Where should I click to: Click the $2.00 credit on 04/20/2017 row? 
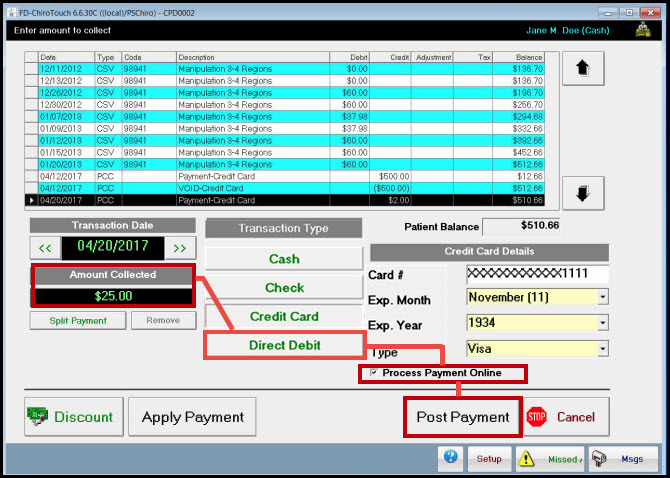pos(390,200)
